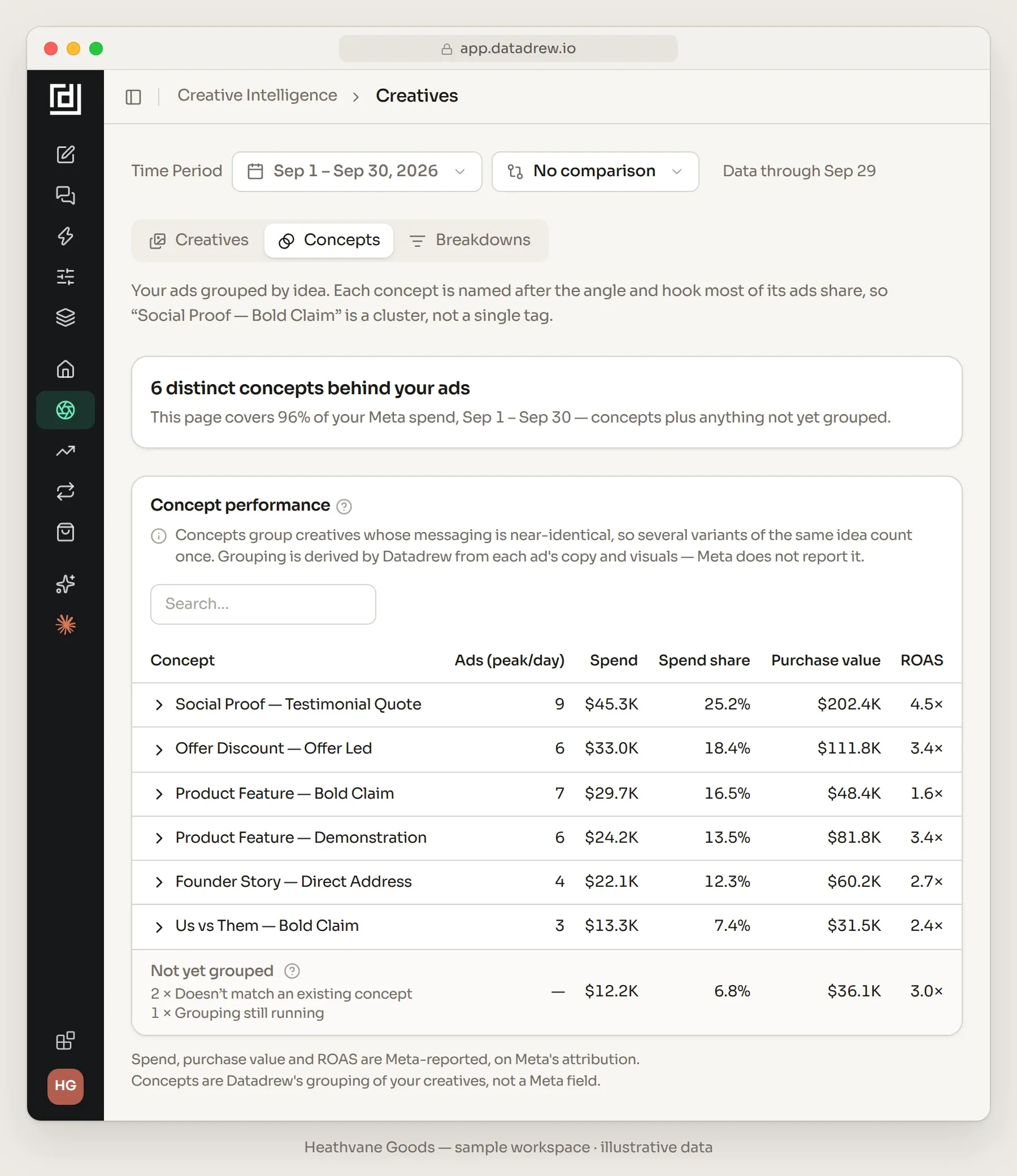Expand the Founder Story — Direct Address row
Screen dimensions: 1017x1176
[x=159, y=882]
